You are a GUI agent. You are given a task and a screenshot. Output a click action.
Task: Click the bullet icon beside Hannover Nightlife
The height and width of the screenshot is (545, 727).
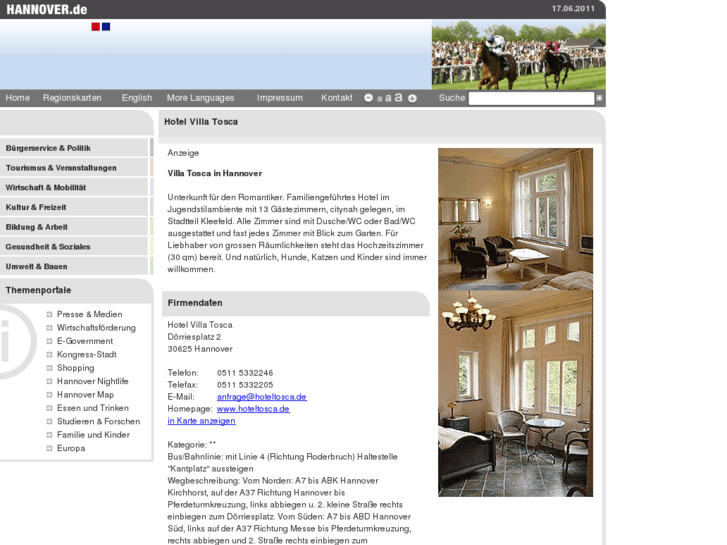pyautogui.click(x=49, y=381)
